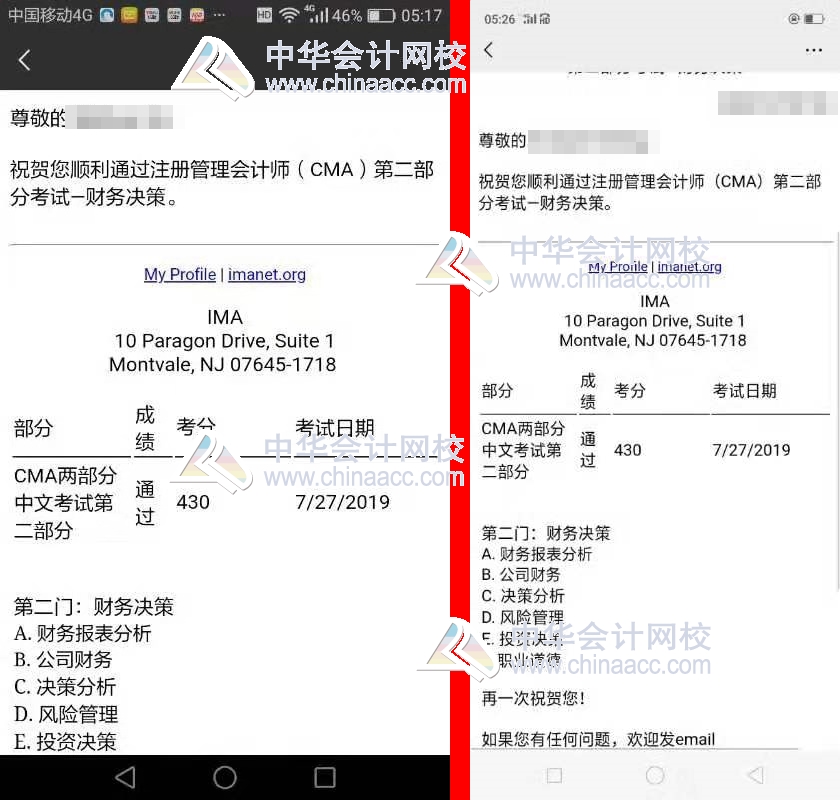Select 'A. 财务报表分析' in right email
The image size is (840, 800).
(536, 554)
